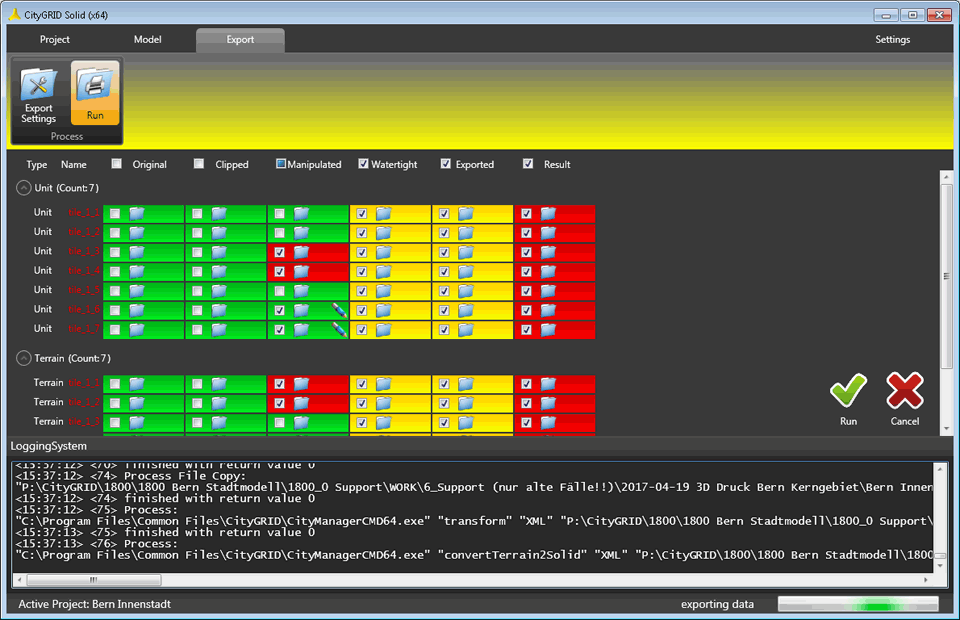
Task: Check Manipulated checkbox for Unit tile_1_1
Action: 280,214
